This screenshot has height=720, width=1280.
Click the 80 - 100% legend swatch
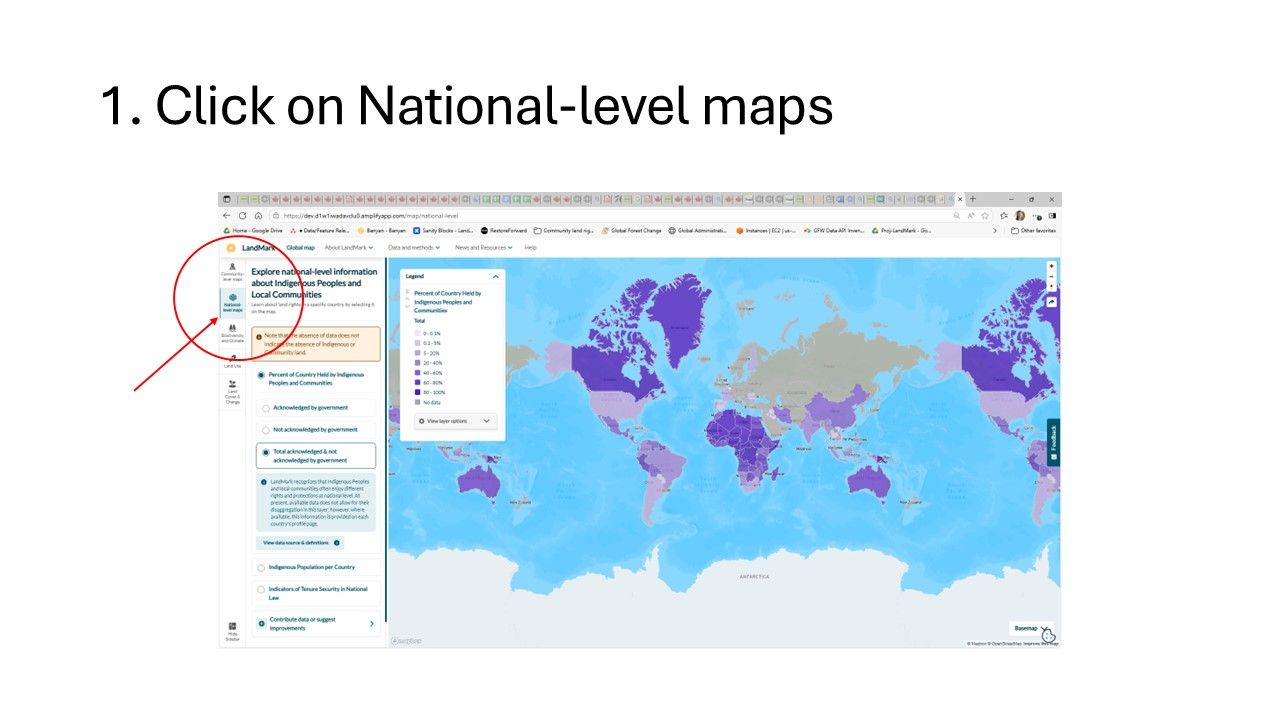[x=418, y=392]
